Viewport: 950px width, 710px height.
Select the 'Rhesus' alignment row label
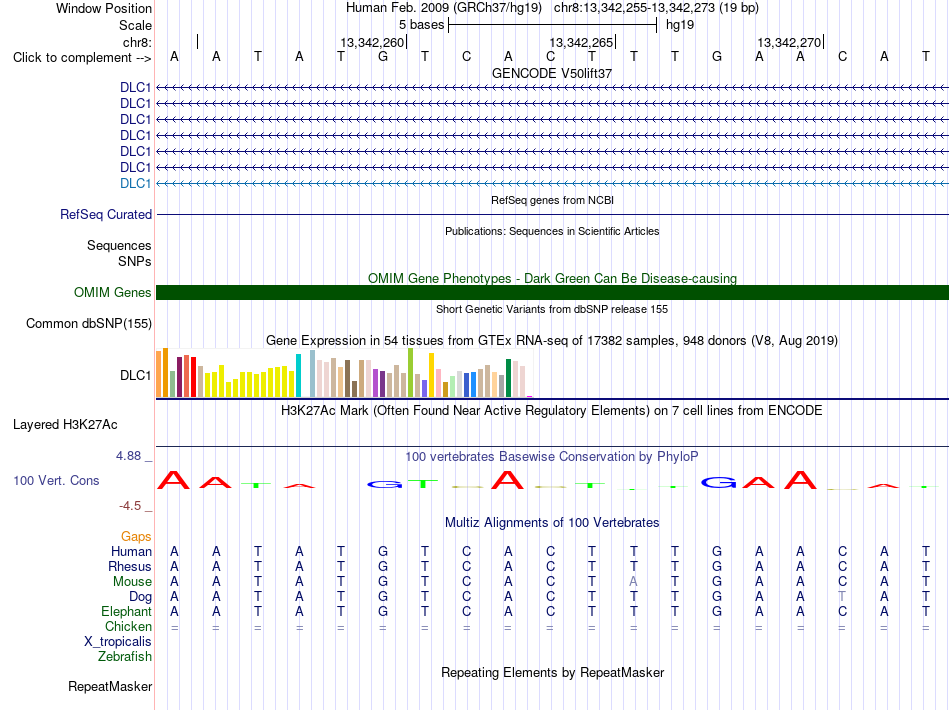point(130,567)
